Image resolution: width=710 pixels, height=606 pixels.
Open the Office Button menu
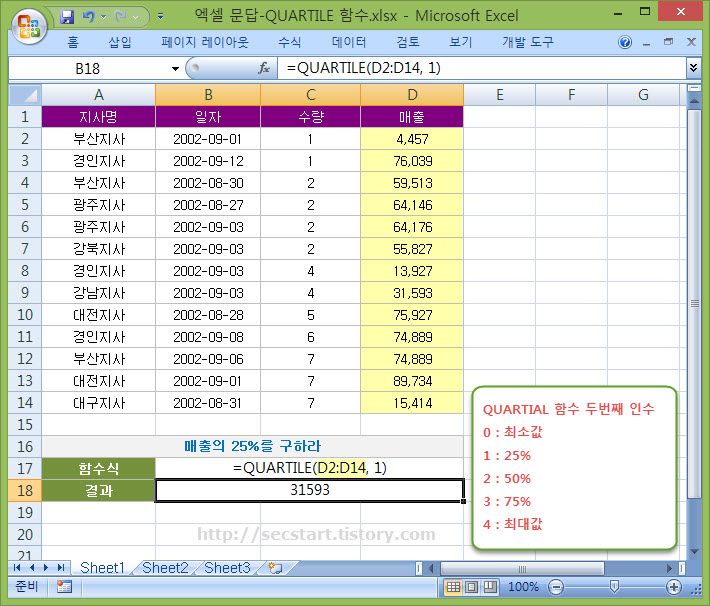coord(29,26)
